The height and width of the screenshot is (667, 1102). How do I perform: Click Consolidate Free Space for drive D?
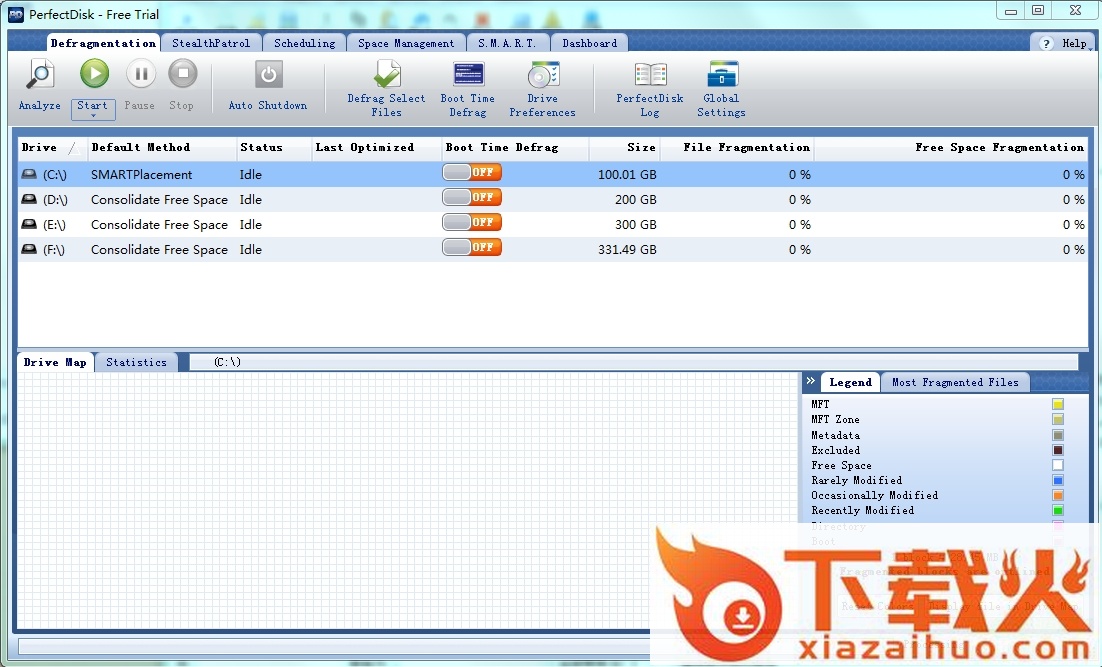(x=160, y=200)
